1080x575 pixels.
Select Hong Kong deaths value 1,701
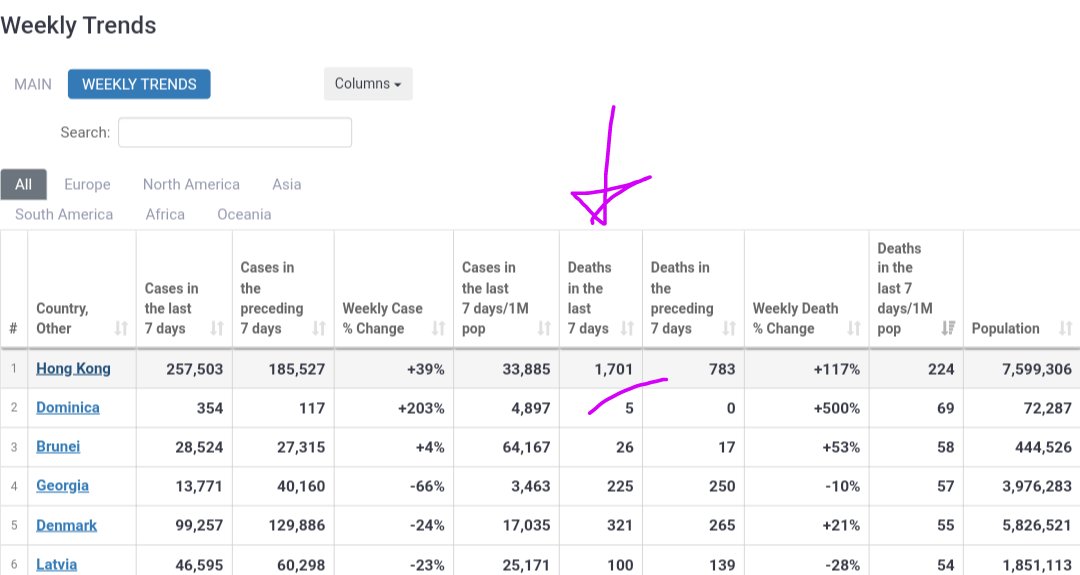[x=613, y=369]
